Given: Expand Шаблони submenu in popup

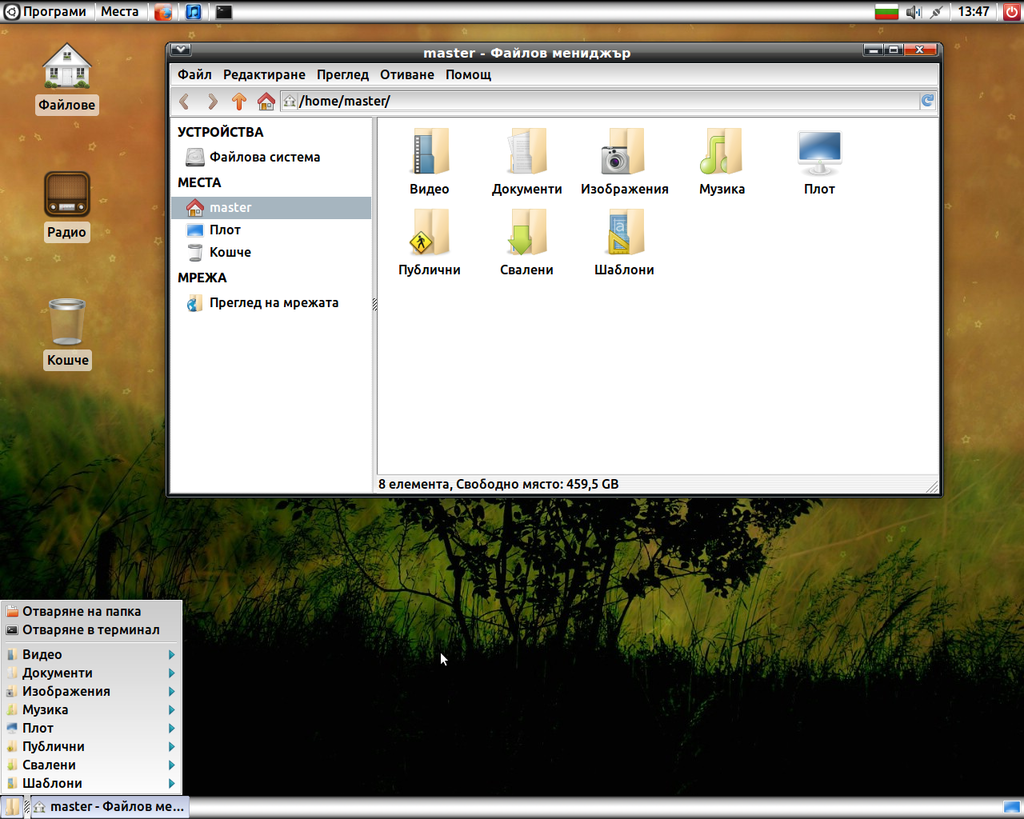Looking at the screenshot, I should click(x=91, y=783).
